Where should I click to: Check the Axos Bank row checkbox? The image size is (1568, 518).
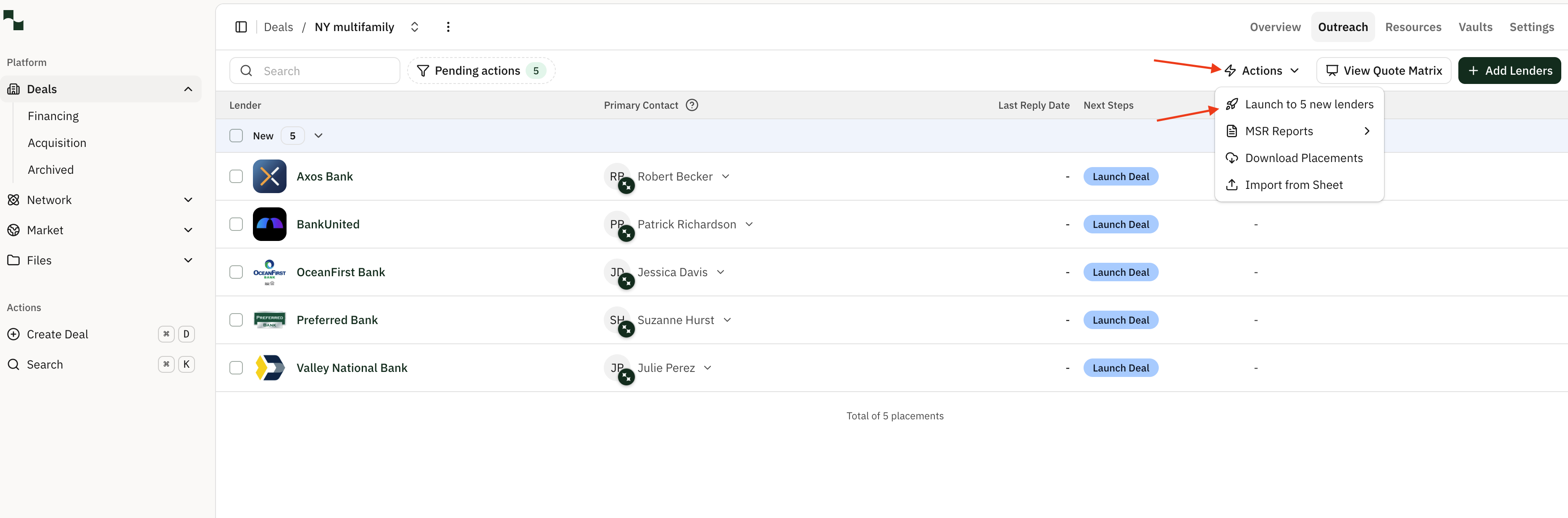(236, 176)
